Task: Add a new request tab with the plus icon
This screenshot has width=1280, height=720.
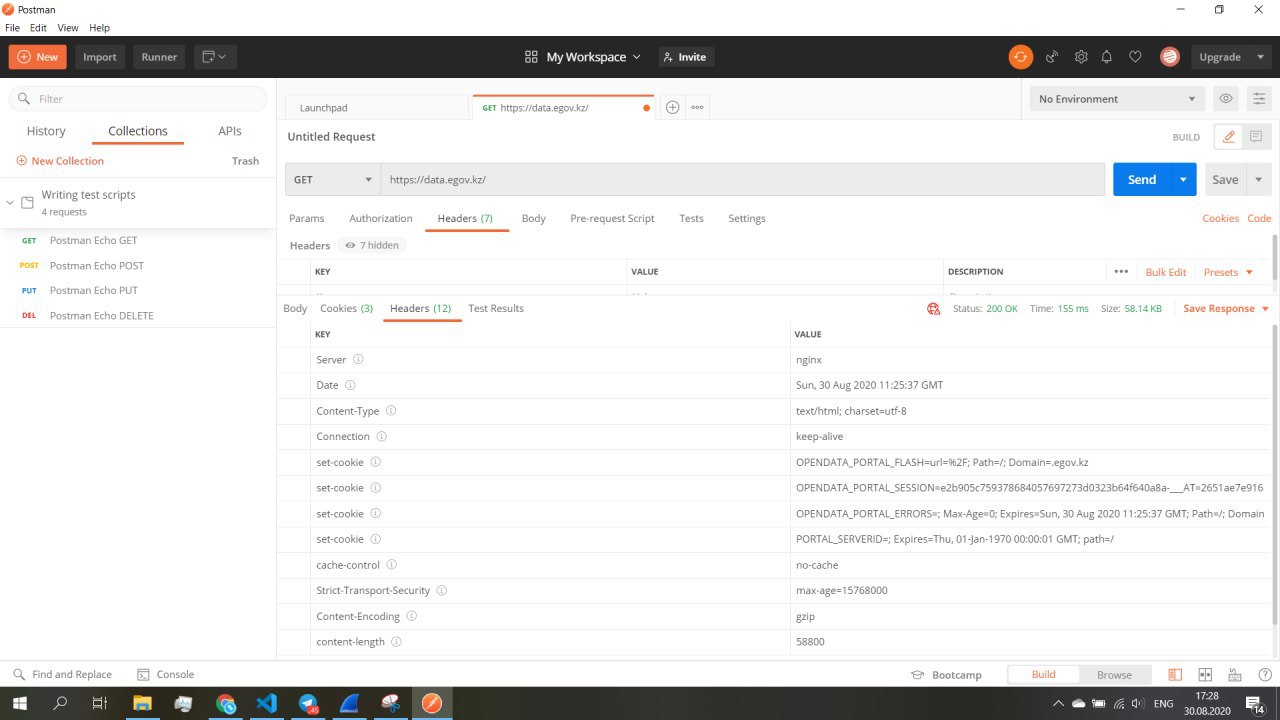Action: point(673,107)
